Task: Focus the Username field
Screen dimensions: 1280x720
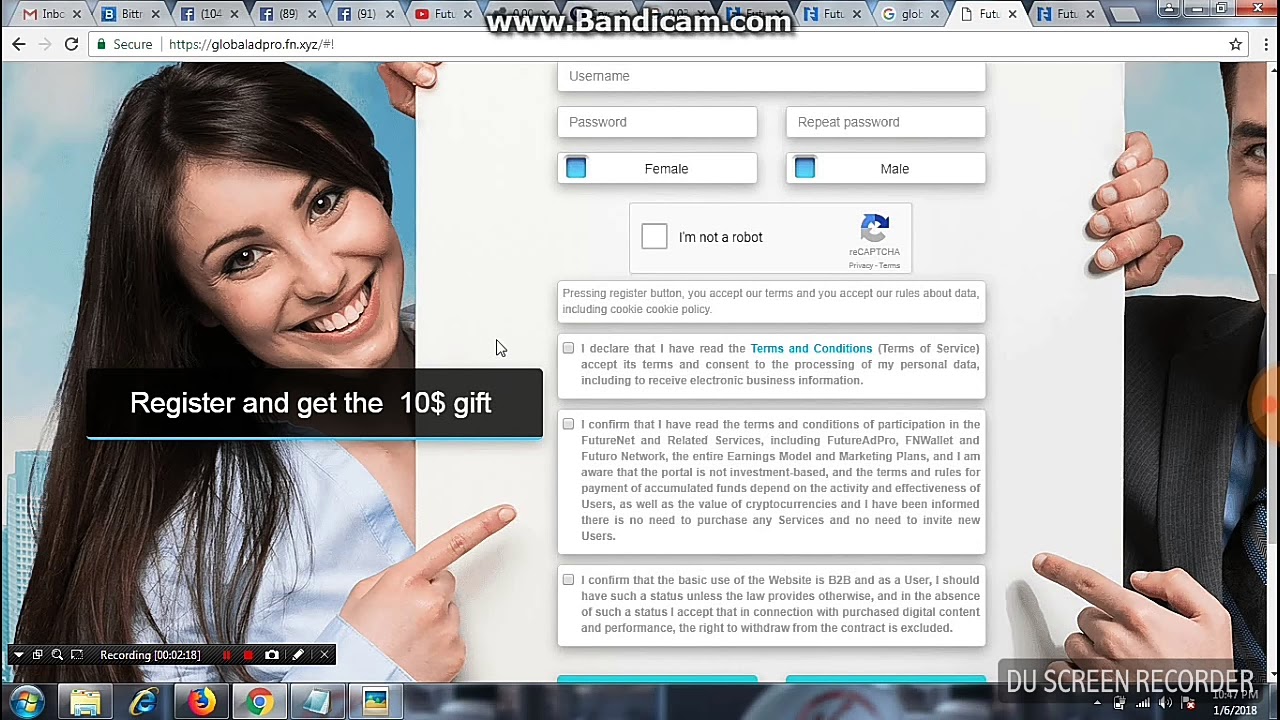Action: (x=771, y=76)
